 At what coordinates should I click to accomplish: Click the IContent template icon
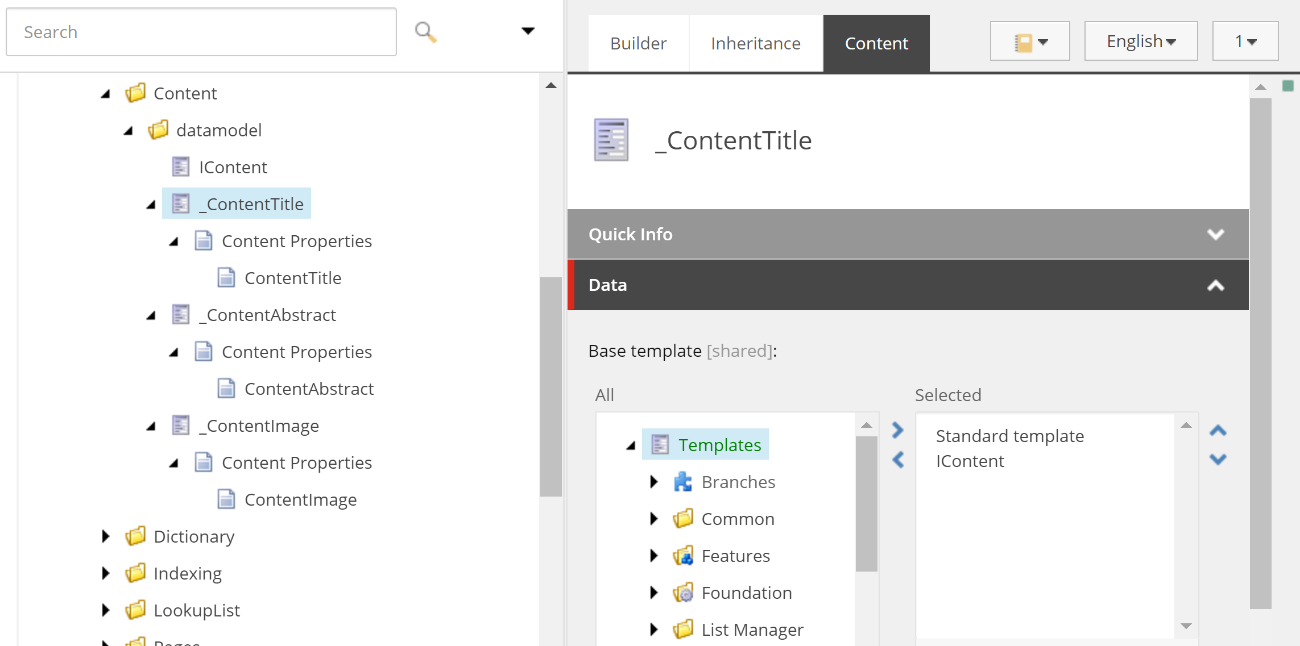[x=182, y=166]
